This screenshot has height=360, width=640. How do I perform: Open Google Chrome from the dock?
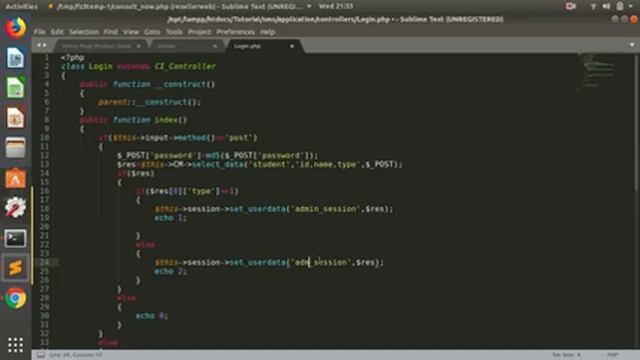(x=16, y=298)
